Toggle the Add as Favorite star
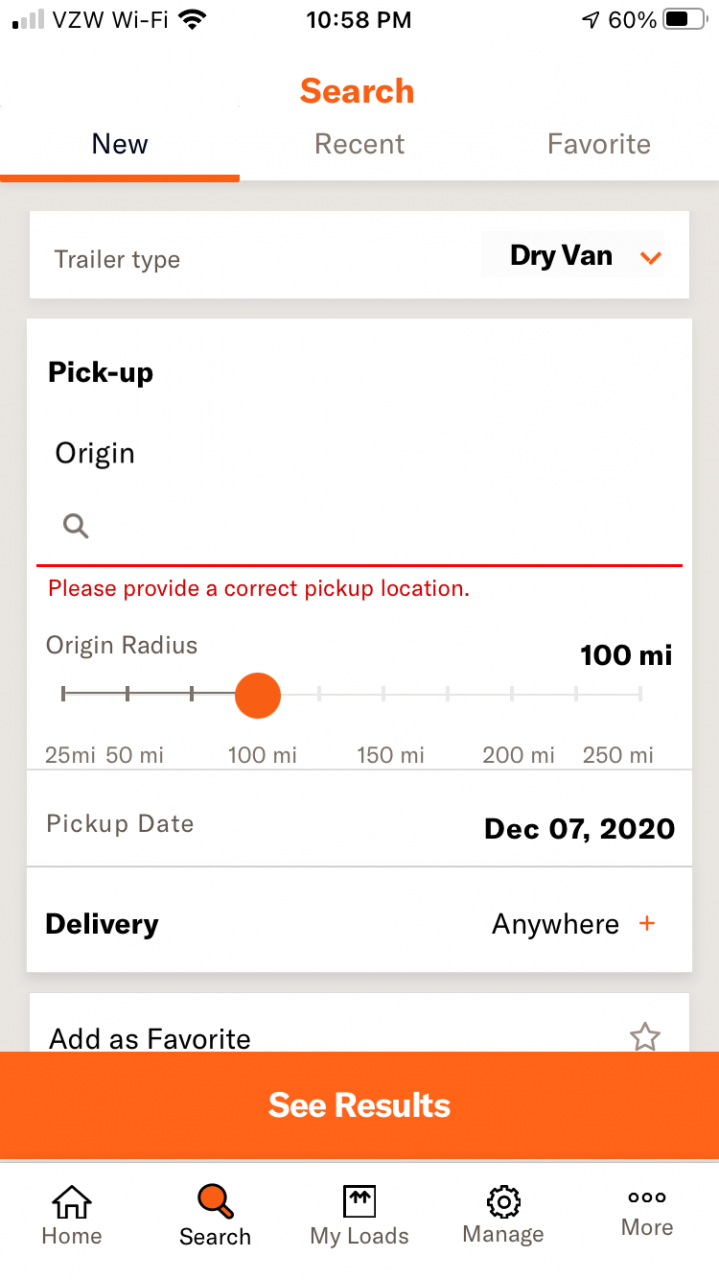 645,1037
